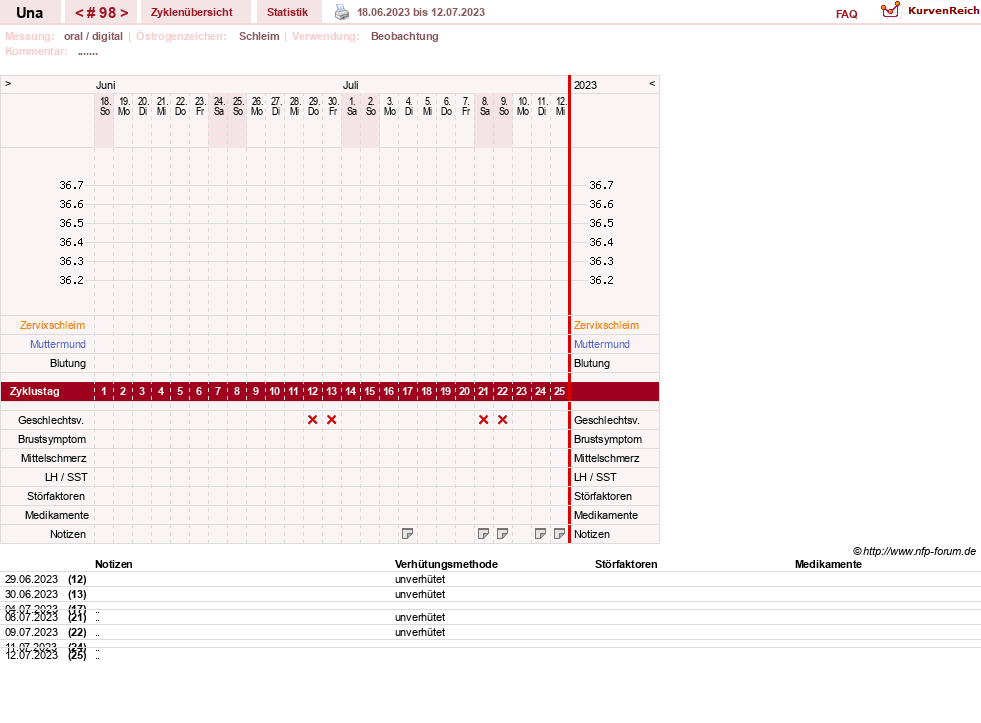Click the Schleim Östrogenzeichen value
The height and width of the screenshot is (723, 981).
(259, 36)
